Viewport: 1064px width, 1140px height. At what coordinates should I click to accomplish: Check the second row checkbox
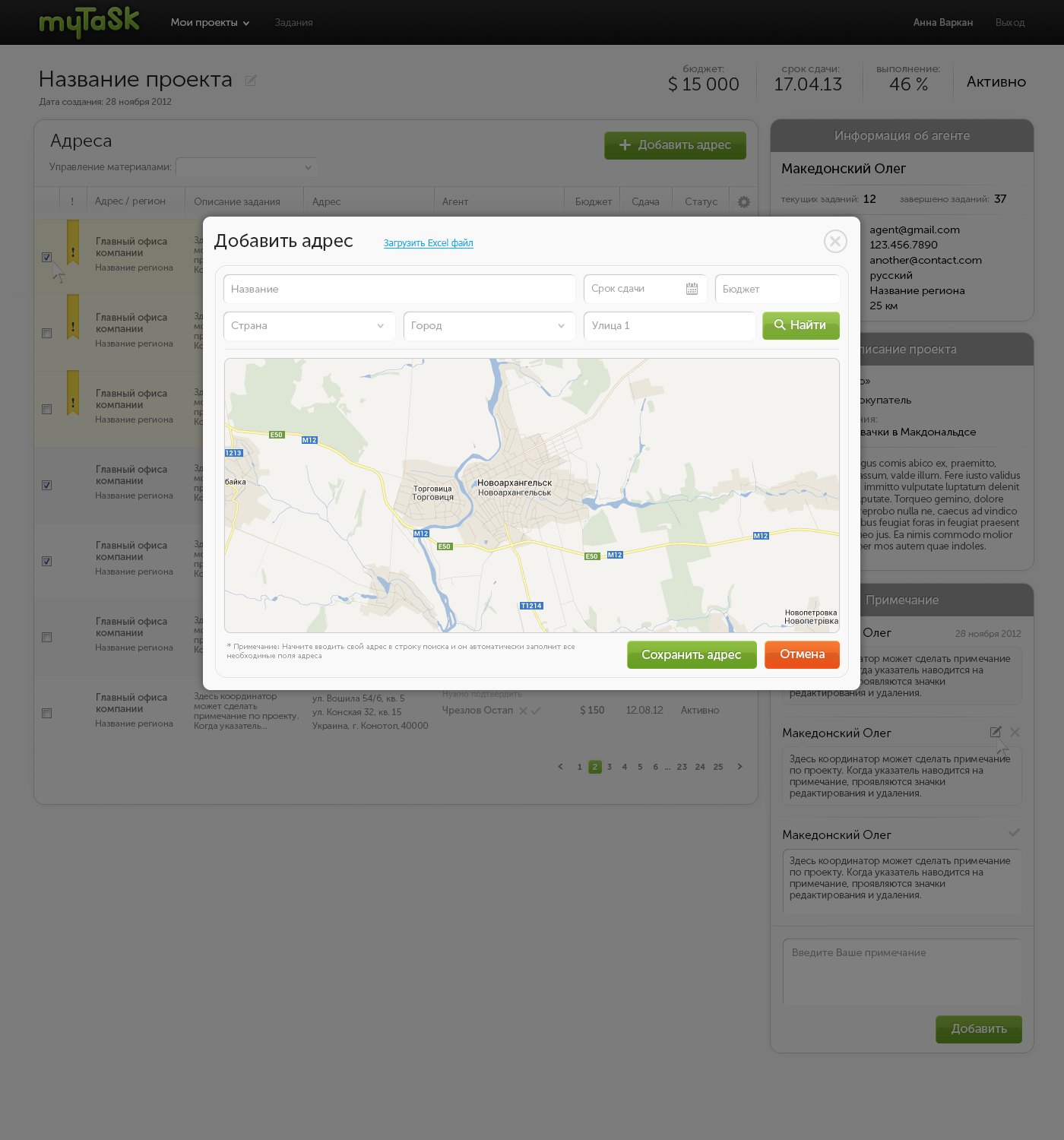[47, 334]
